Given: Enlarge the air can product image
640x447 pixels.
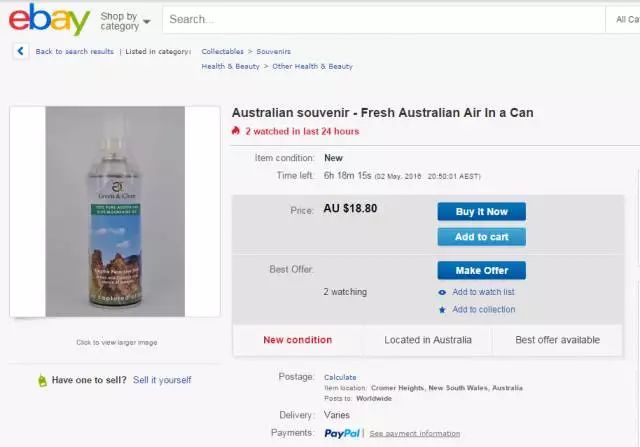Looking at the screenshot, I should (115, 212).
